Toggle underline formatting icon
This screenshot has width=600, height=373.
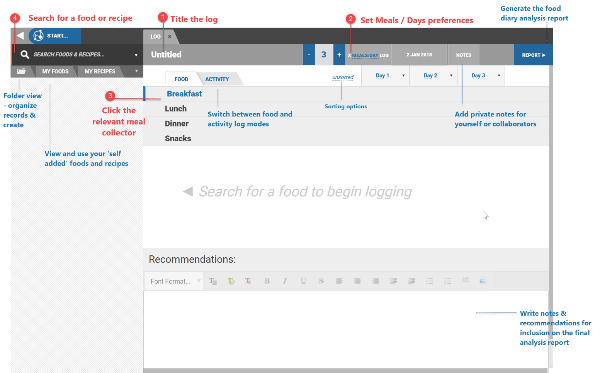coord(303,281)
